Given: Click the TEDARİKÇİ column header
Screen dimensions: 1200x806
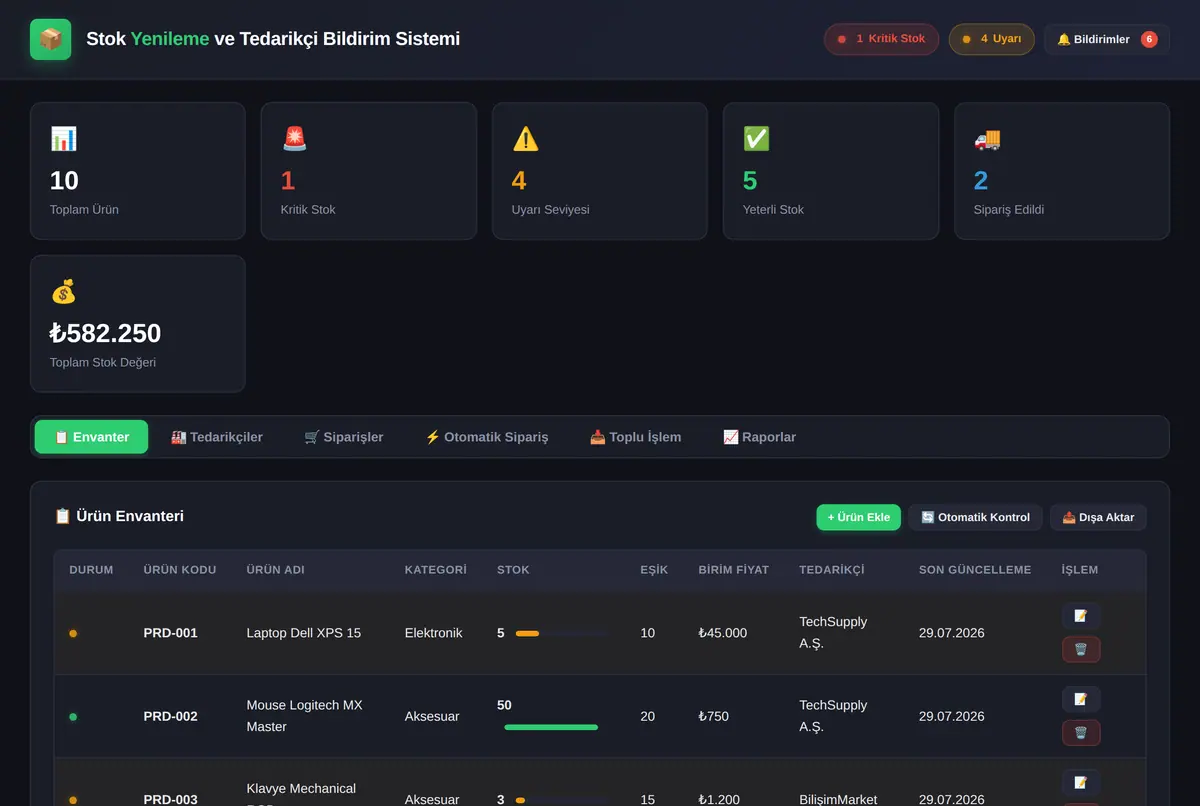Looking at the screenshot, I should 832,570.
